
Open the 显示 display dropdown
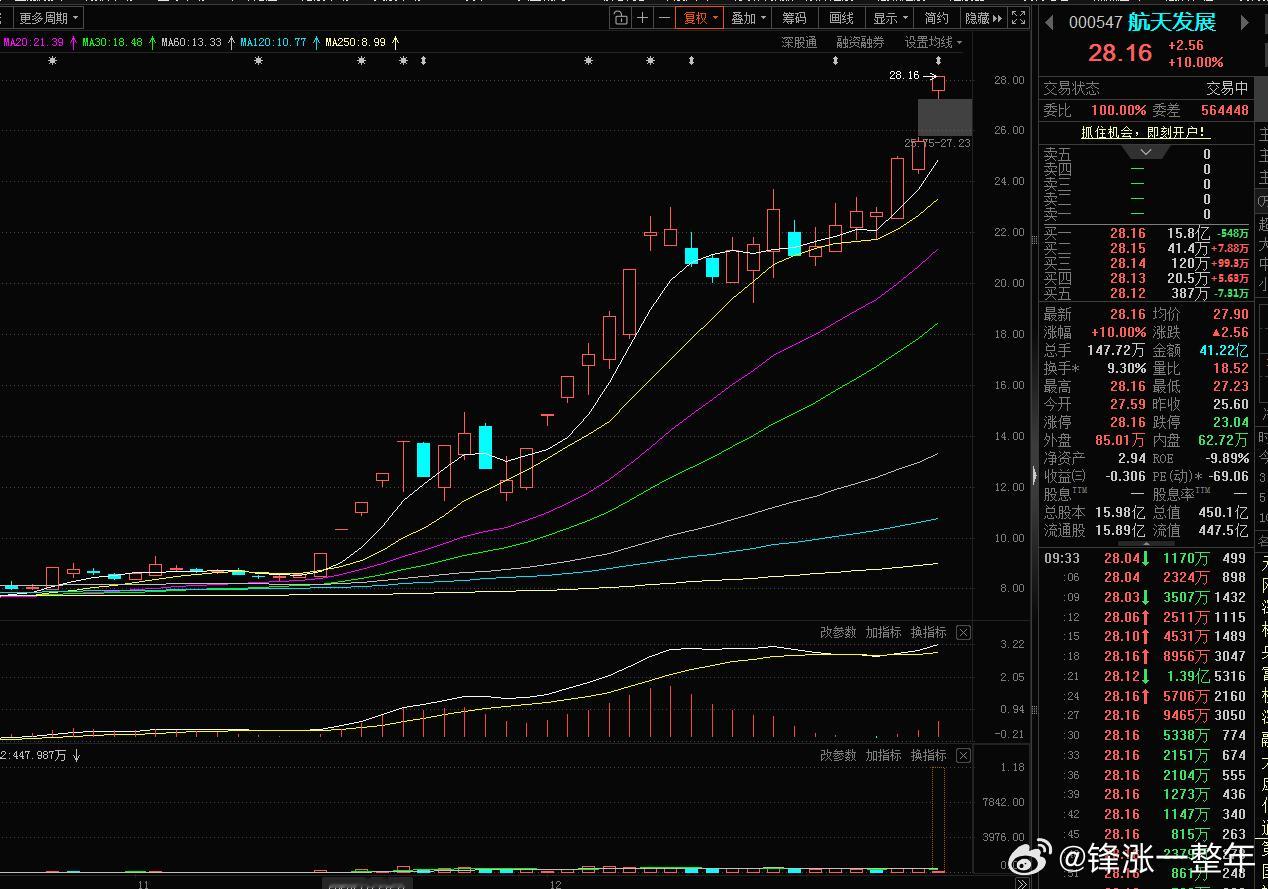890,18
